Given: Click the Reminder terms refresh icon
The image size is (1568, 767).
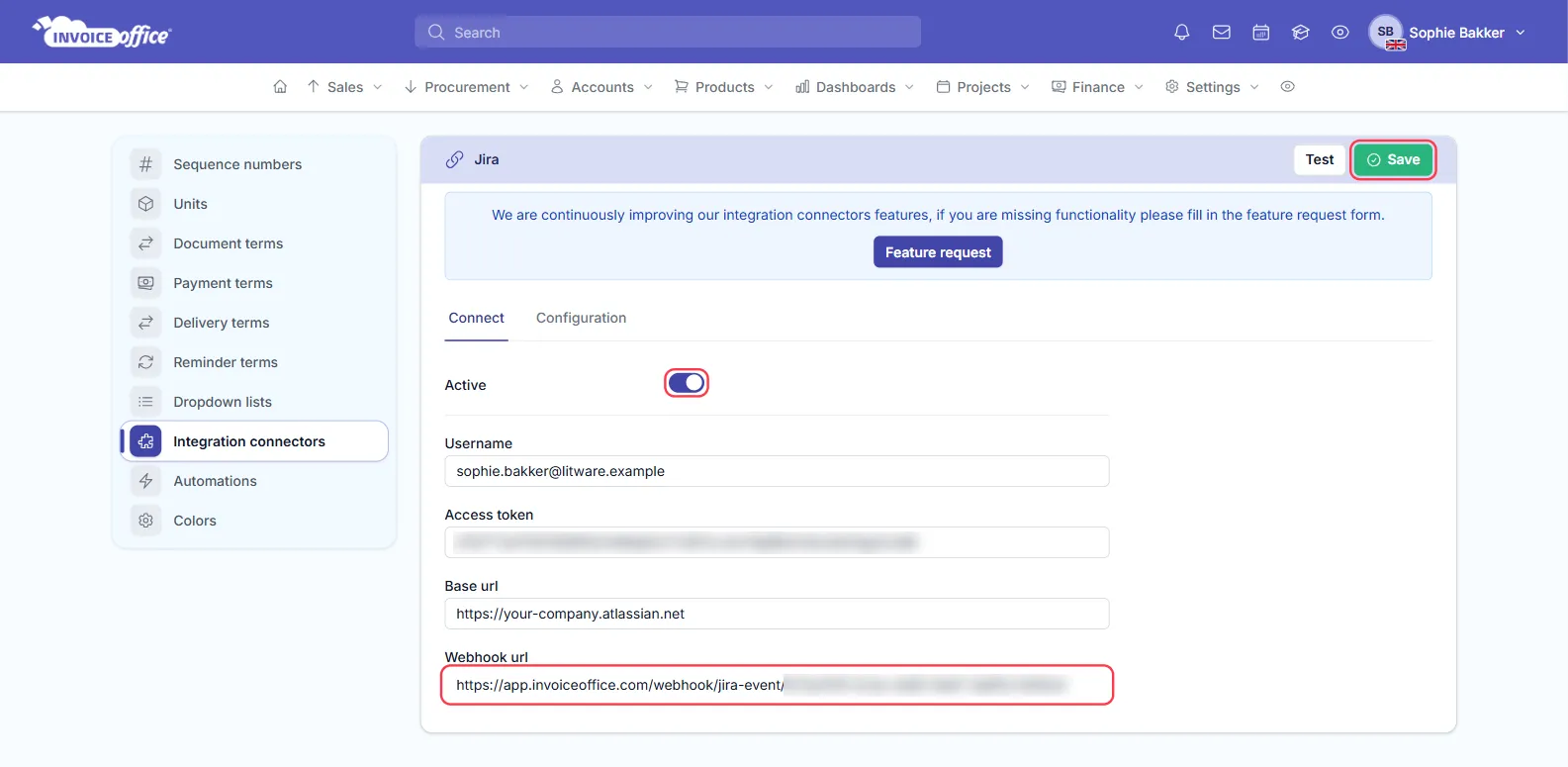Looking at the screenshot, I should [145, 362].
